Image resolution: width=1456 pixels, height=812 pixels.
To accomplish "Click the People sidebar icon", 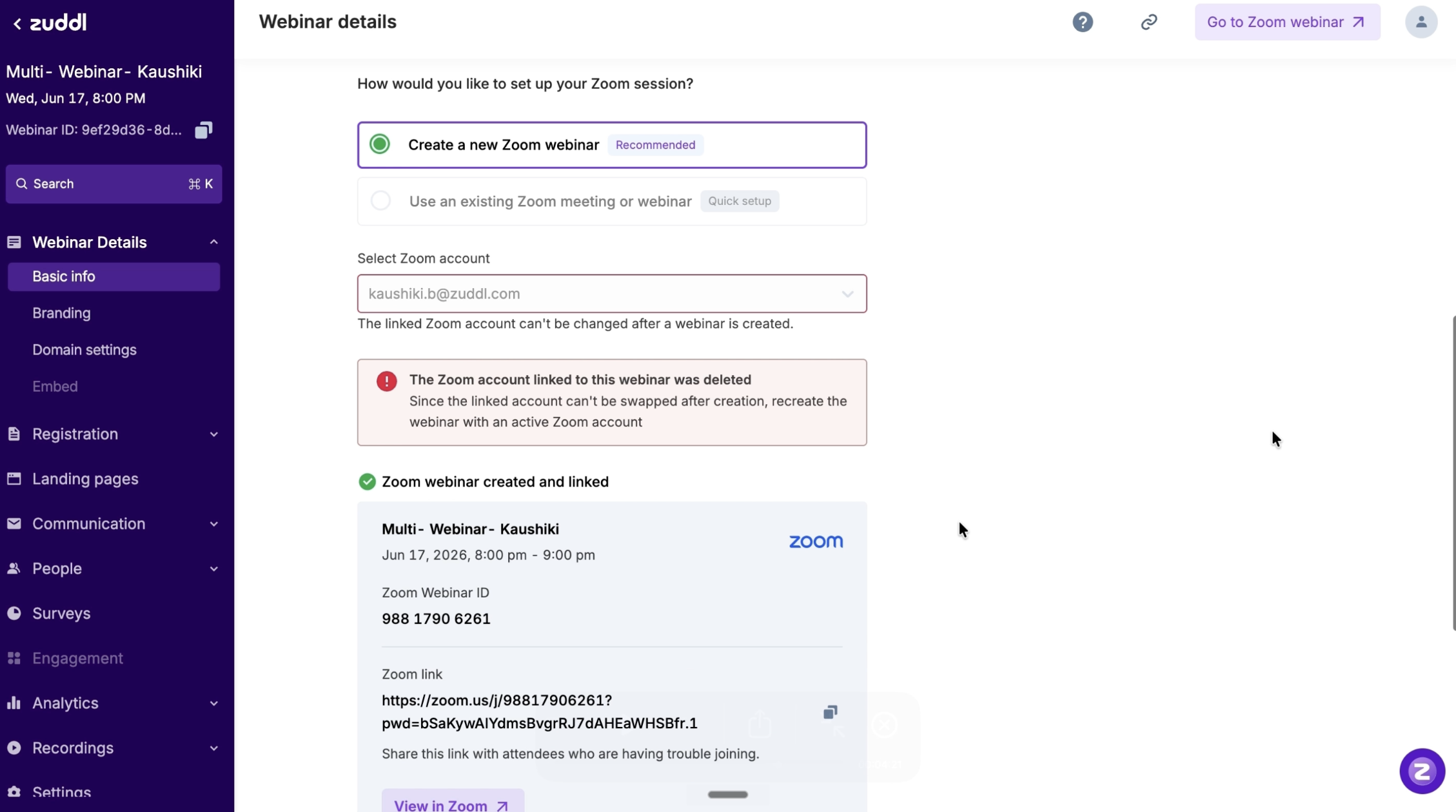I will pos(14,568).
